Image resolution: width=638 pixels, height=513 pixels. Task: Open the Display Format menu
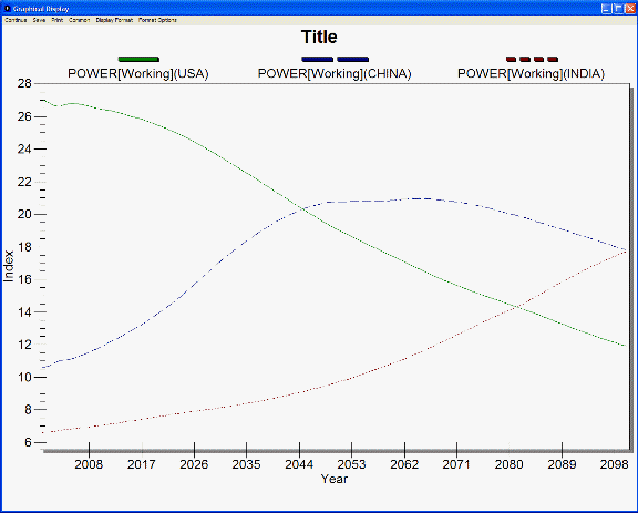113,20
